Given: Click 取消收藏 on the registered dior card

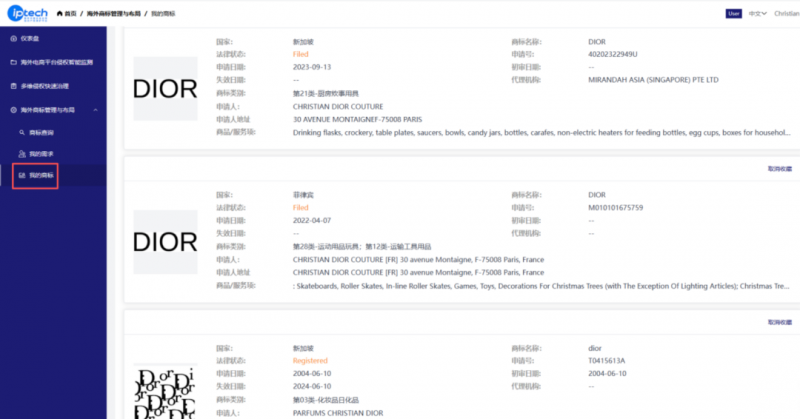Looking at the screenshot, I should 778,322.
